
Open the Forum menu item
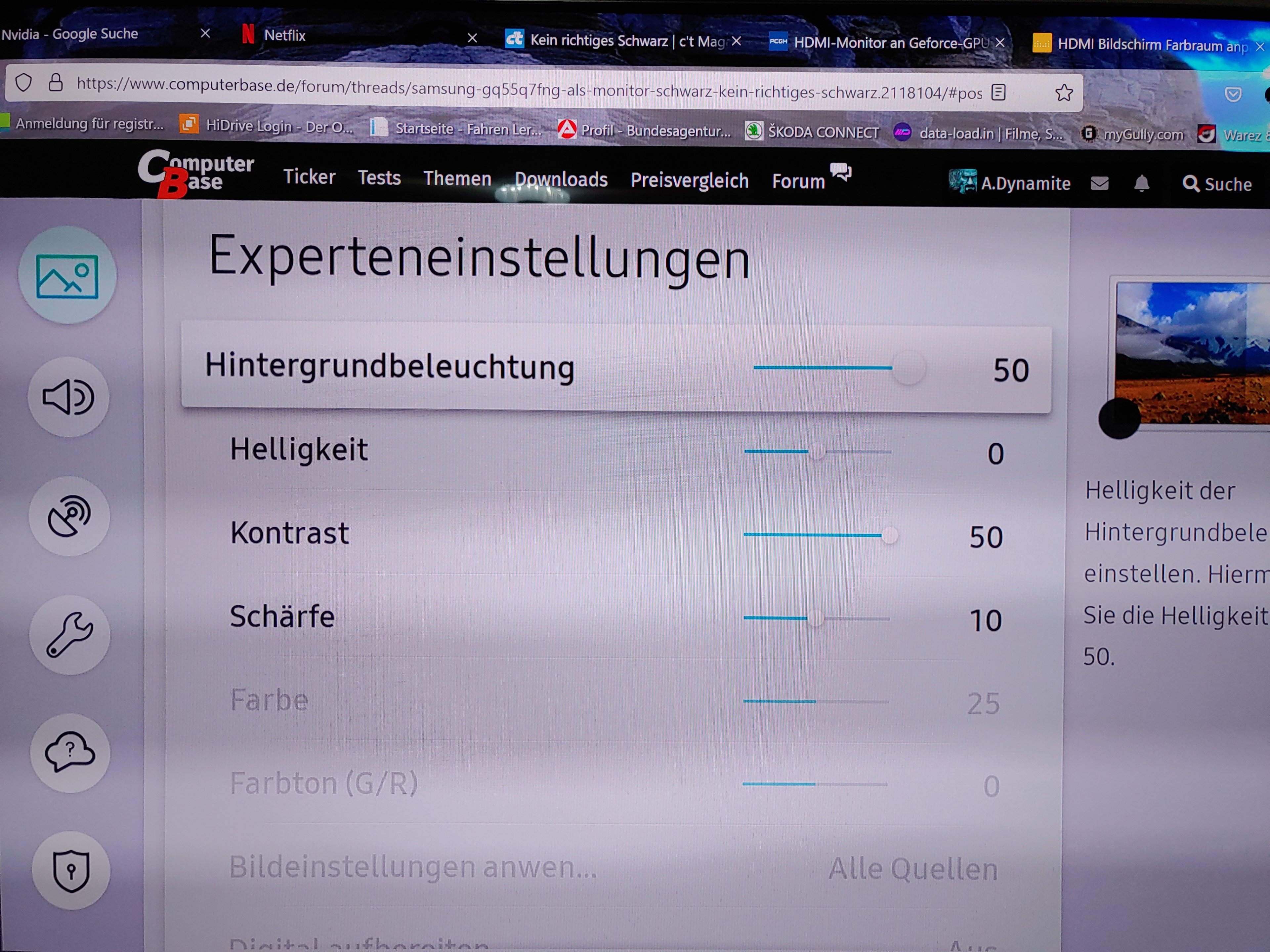coord(798,181)
